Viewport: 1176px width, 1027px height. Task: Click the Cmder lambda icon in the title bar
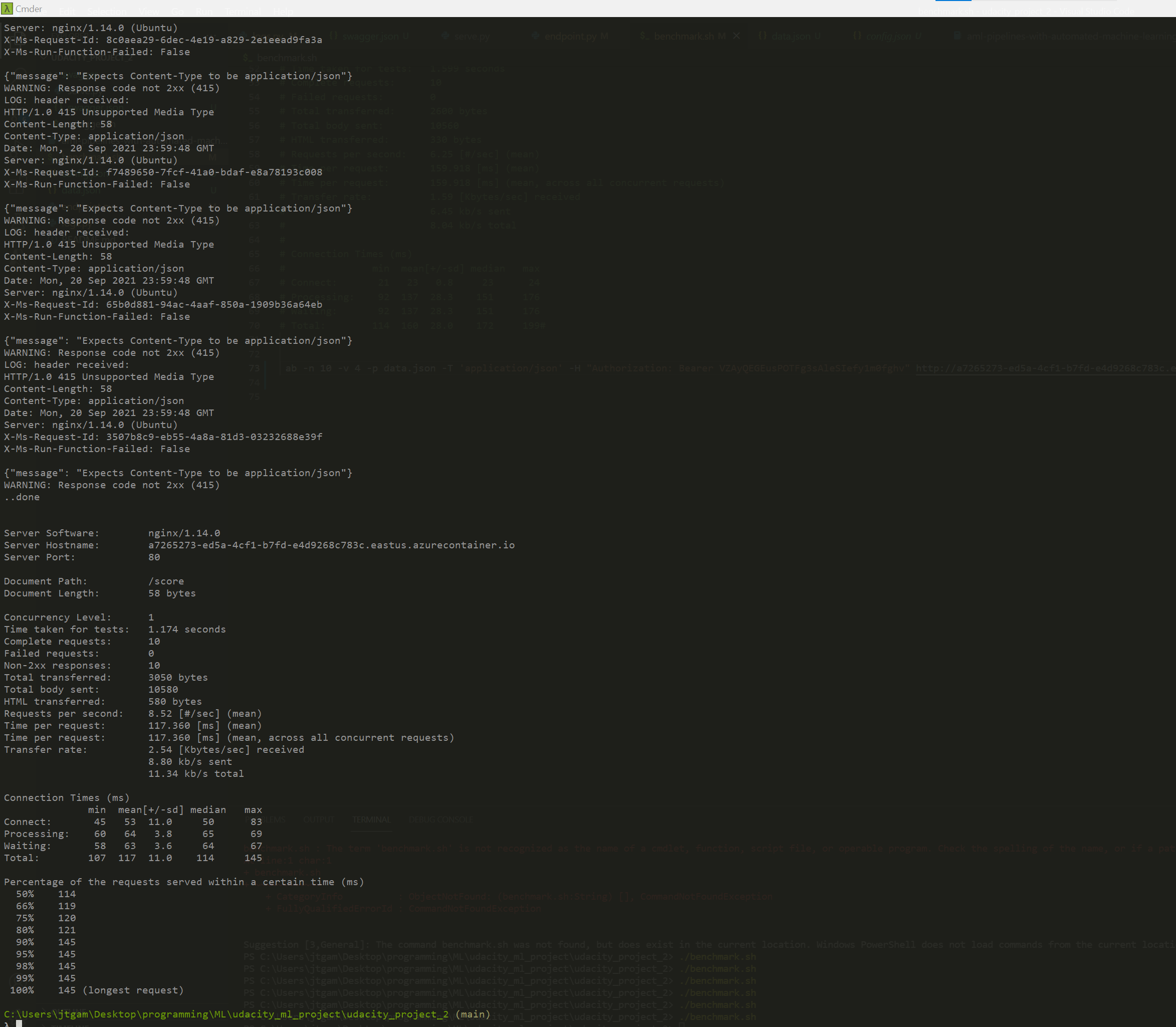coord(8,9)
